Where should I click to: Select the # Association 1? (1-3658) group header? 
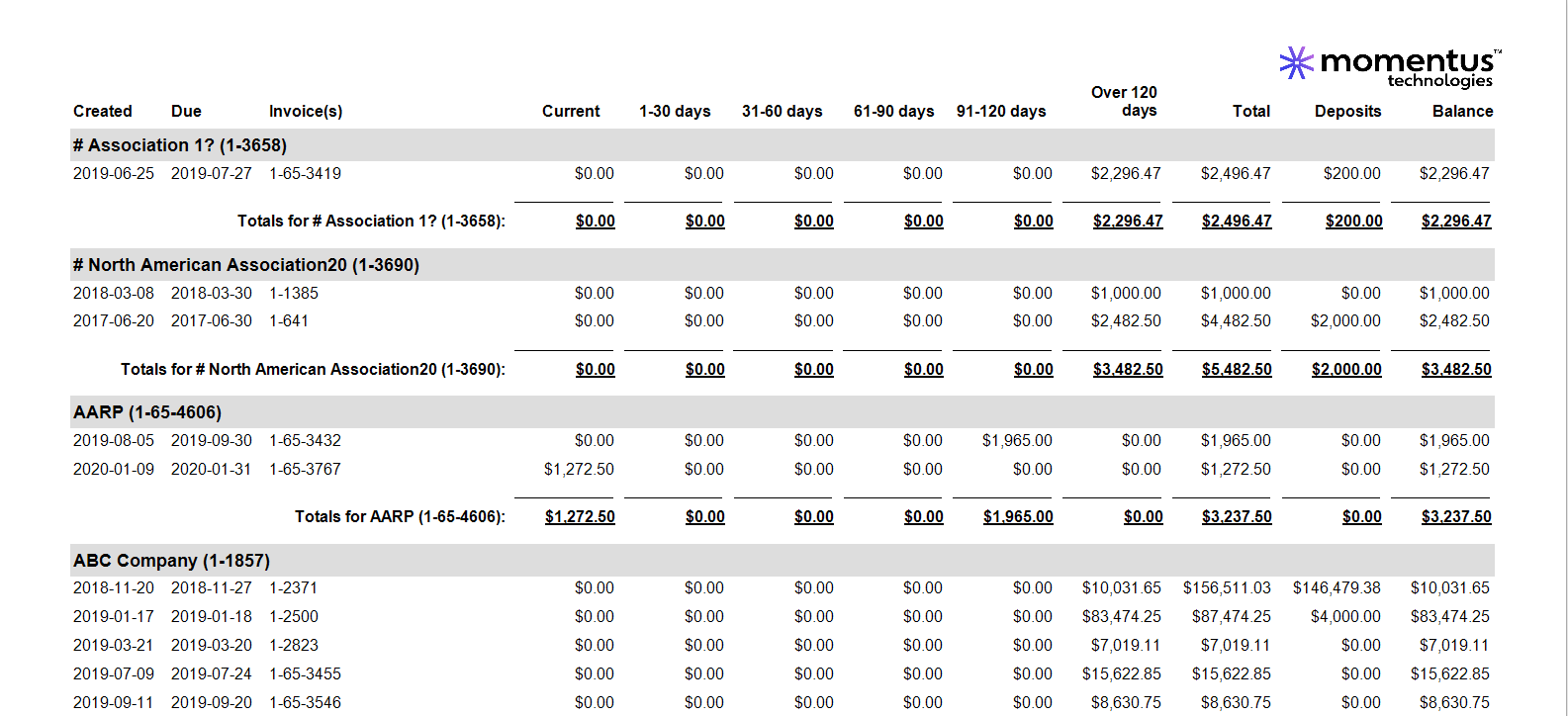pyautogui.click(x=783, y=145)
